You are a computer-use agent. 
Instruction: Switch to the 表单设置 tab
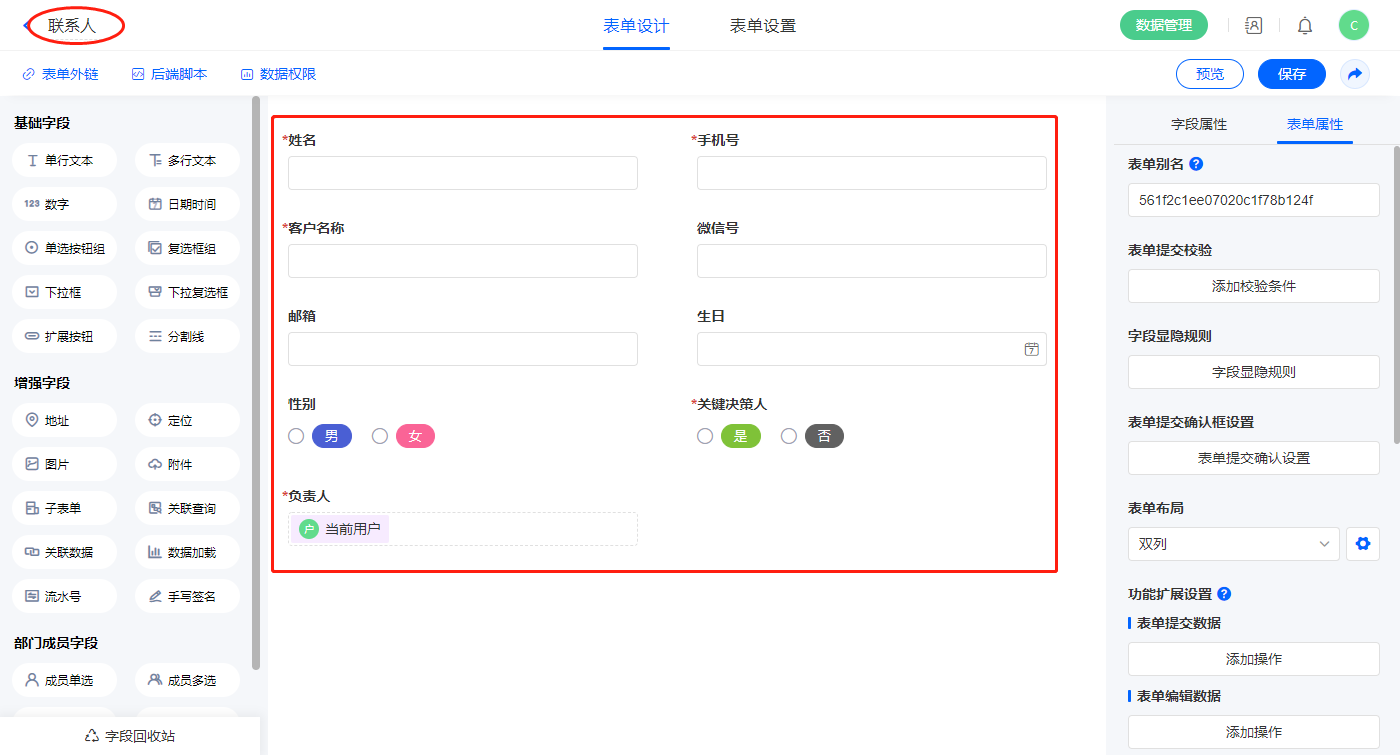coord(763,26)
